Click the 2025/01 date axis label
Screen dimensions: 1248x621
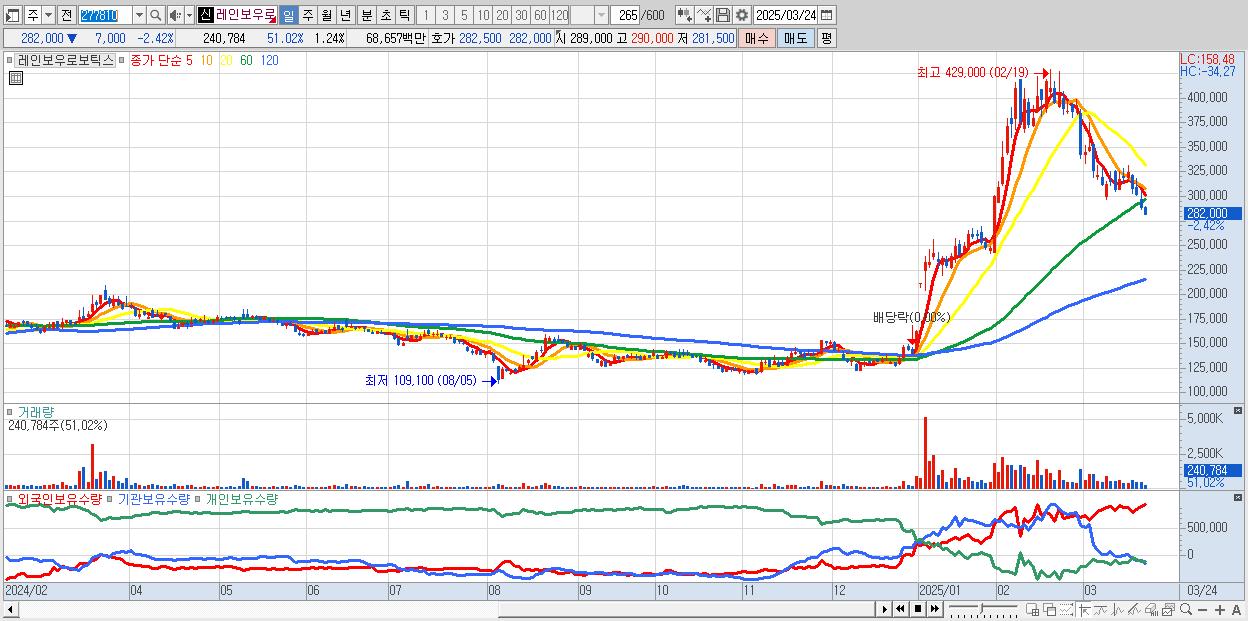[939, 590]
